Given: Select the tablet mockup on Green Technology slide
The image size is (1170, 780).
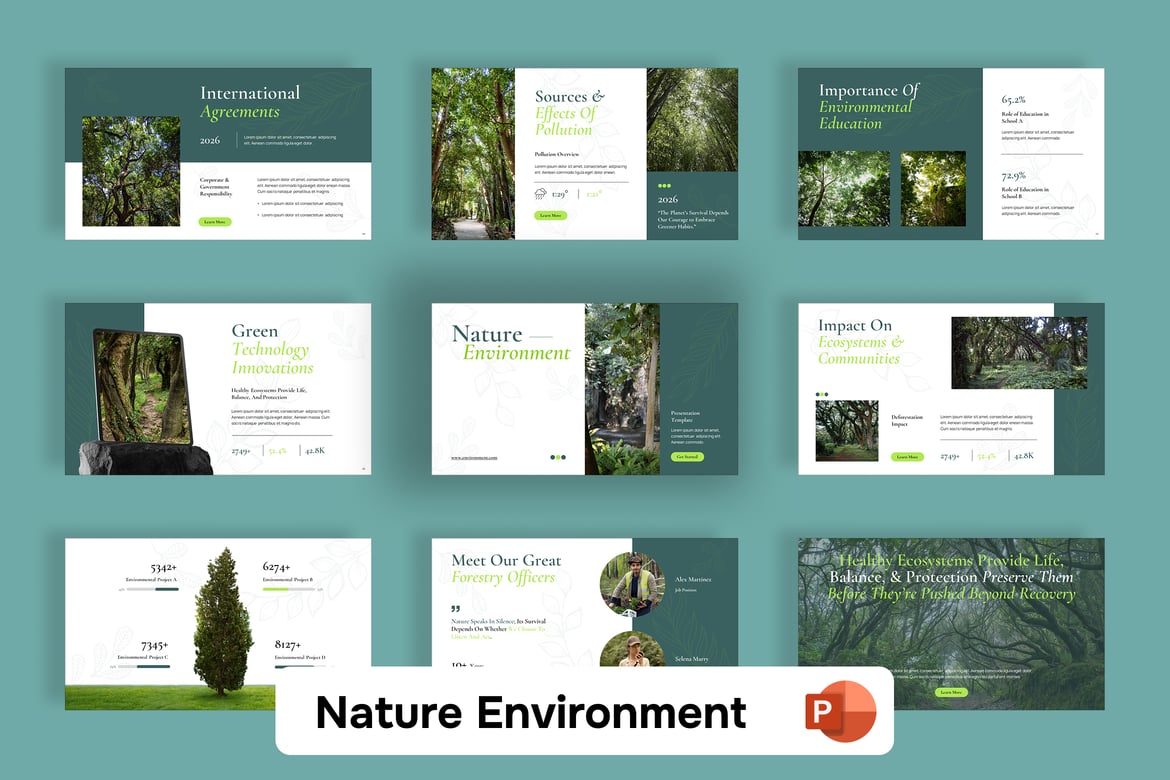Looking at the screenshot, I should (x=142, y=387).
